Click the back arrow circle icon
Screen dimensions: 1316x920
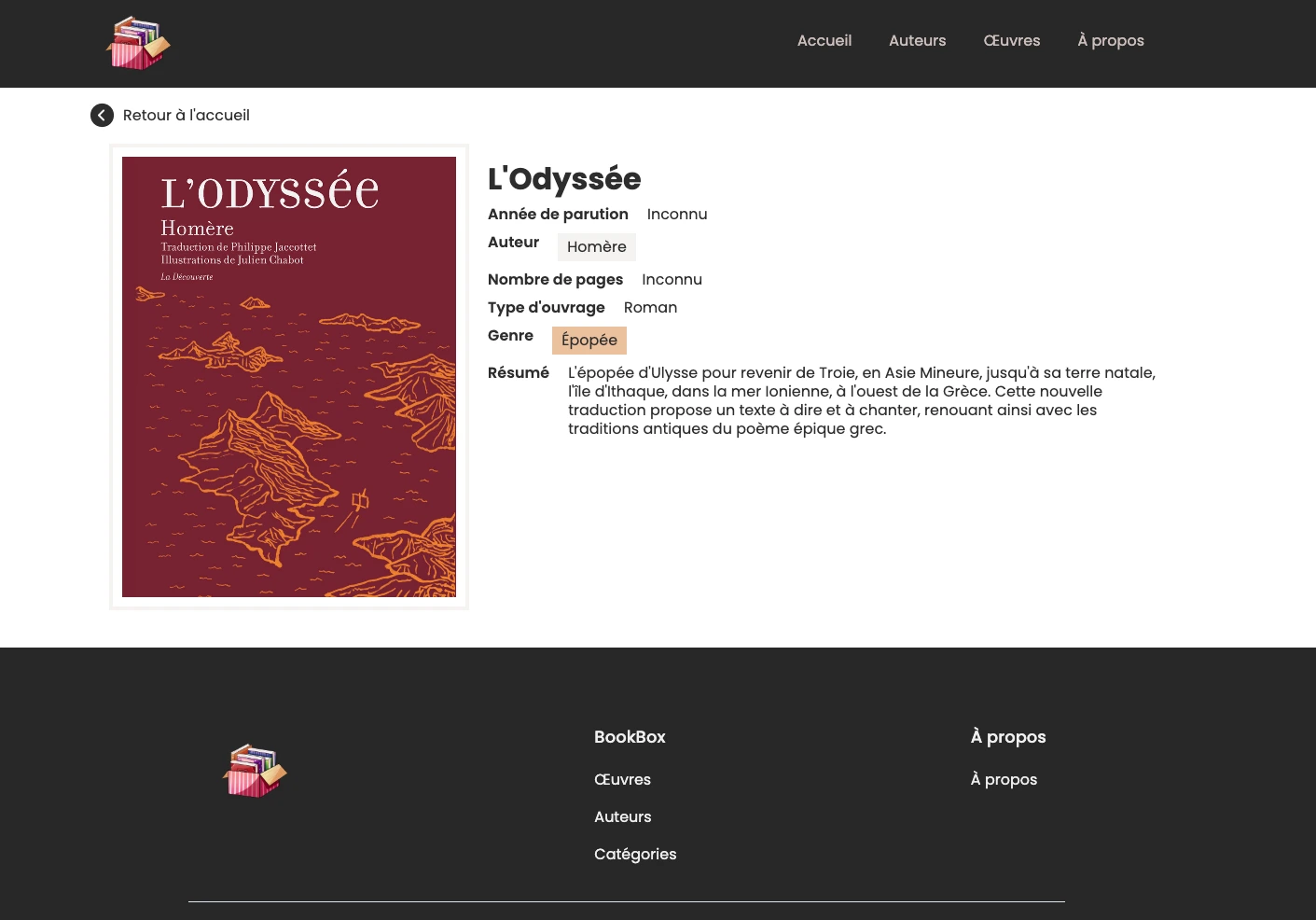point(102,115)
